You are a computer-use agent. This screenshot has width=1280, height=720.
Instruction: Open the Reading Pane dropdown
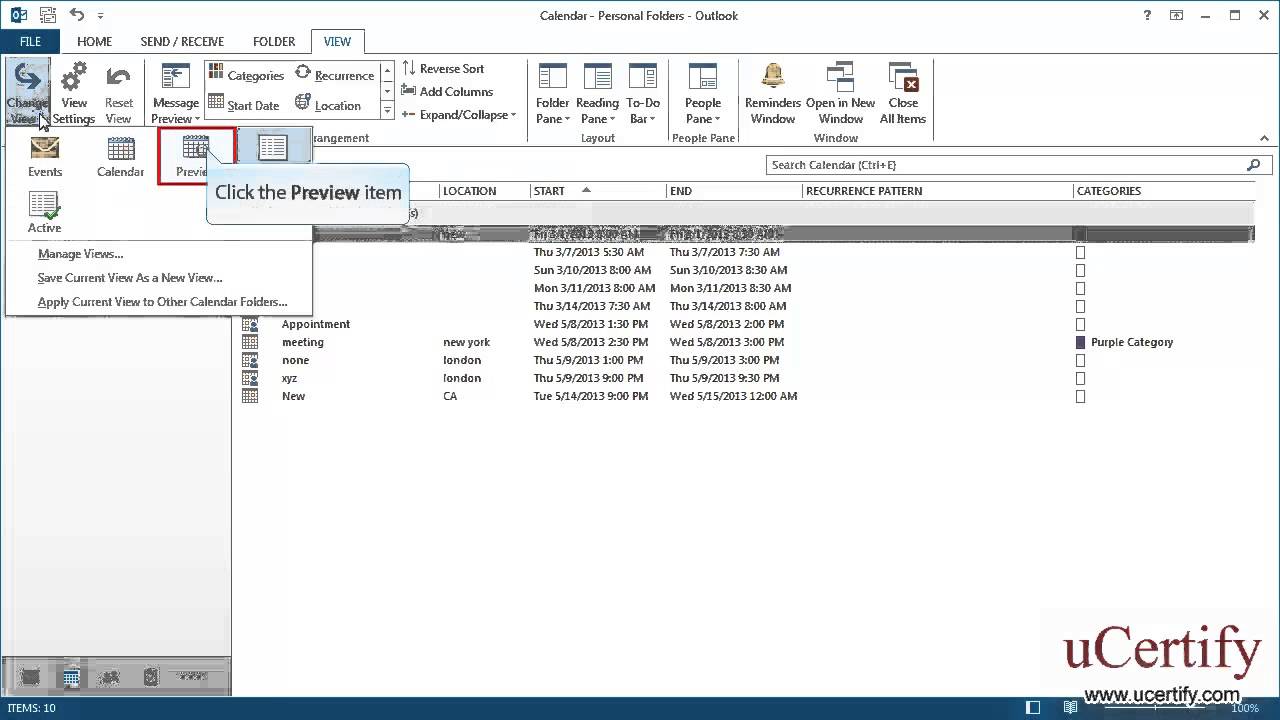tap(597, 93)
